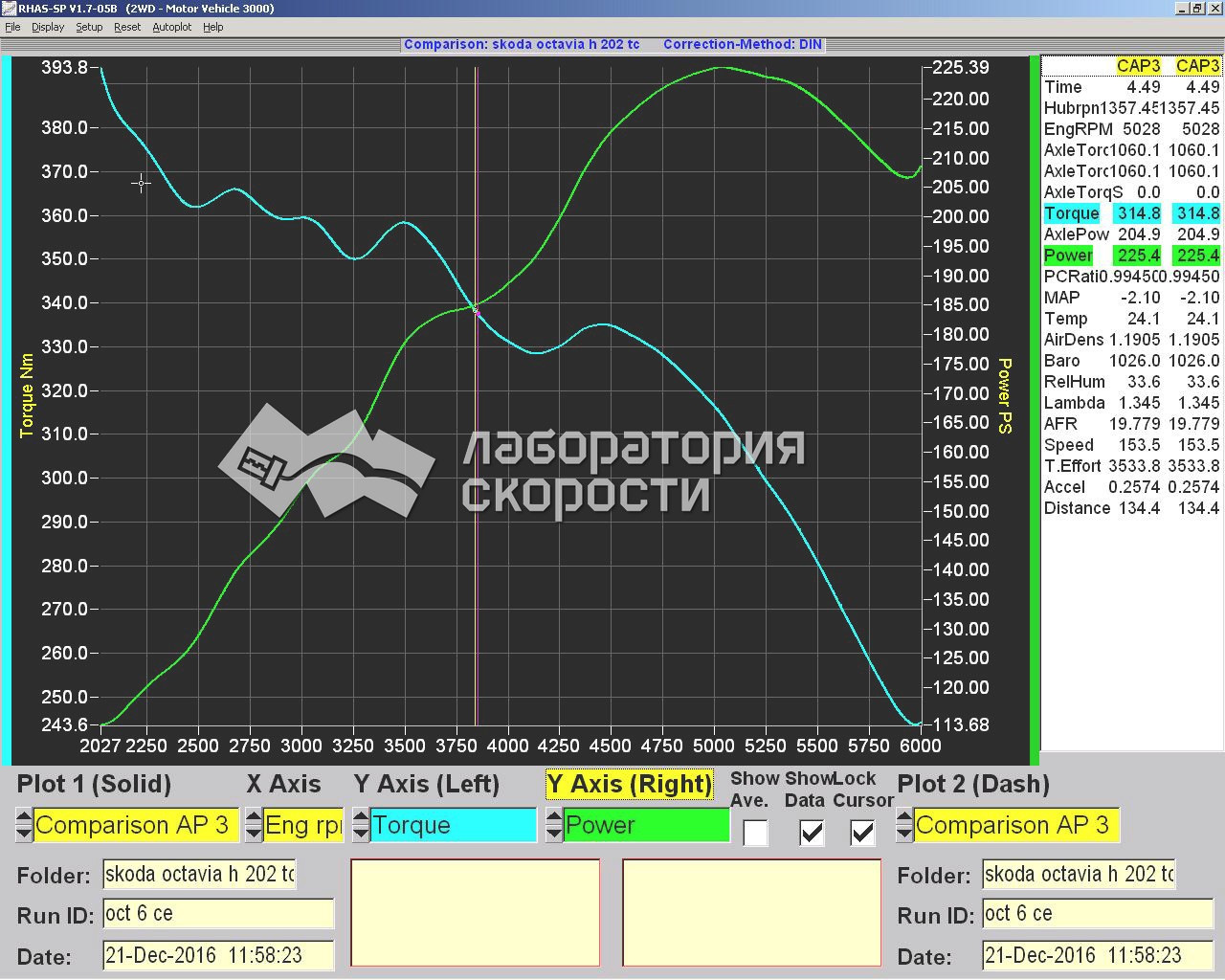Click the Speed row in data panel
1225x980 pixels.
pyautogui.click(x=1131, y=445)
